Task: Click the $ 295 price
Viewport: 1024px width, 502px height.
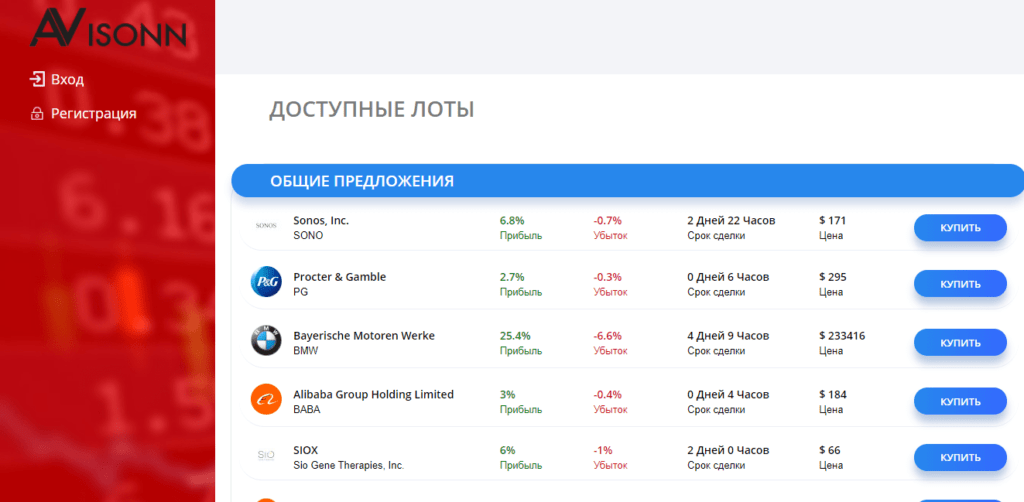Action: pos(833,277)
